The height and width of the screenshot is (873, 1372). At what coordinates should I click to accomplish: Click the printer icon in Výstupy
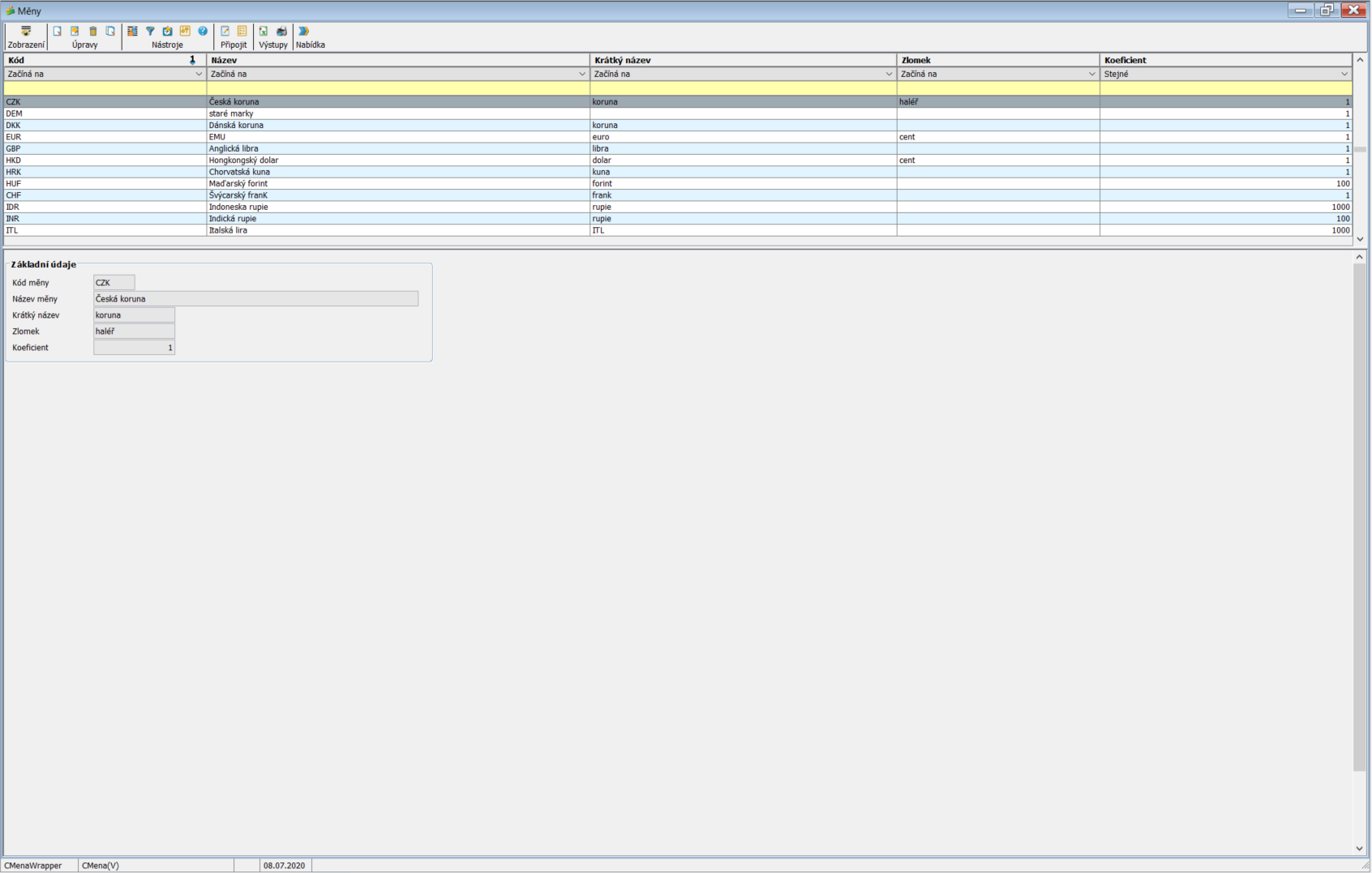(281, 32)
